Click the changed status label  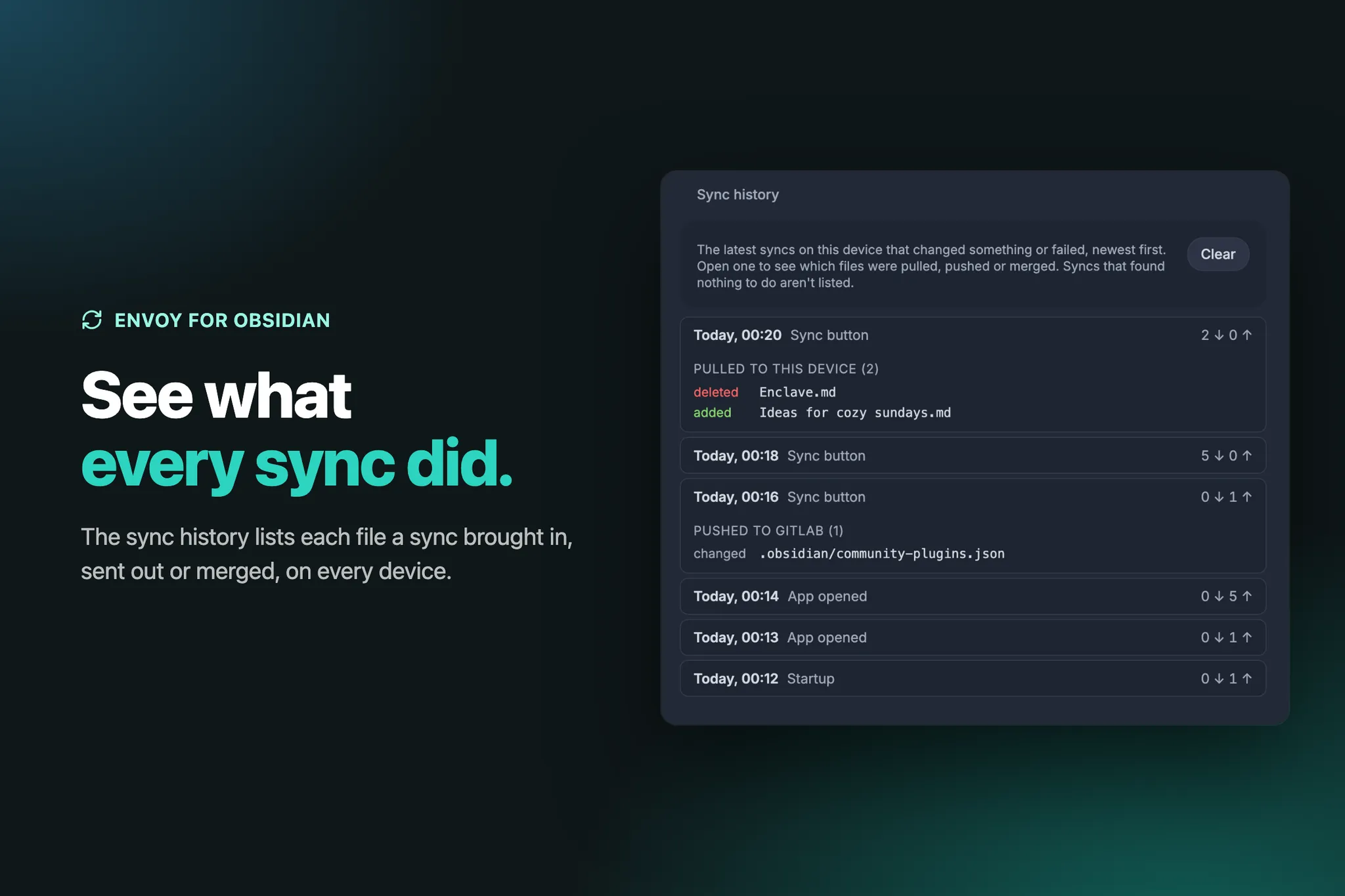point(720,553)
